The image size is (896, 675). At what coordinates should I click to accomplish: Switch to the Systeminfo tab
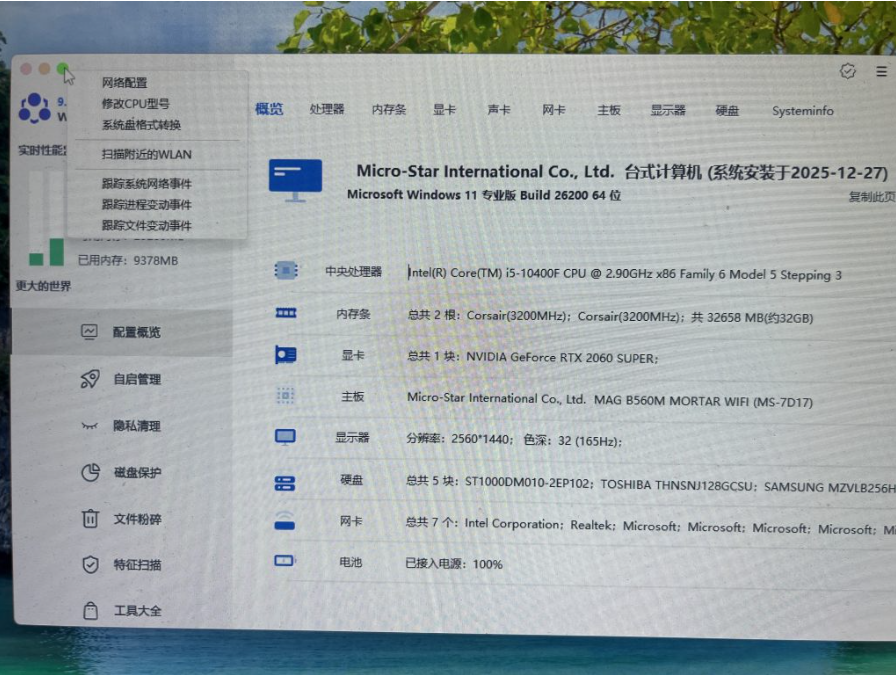coord(802,112)
